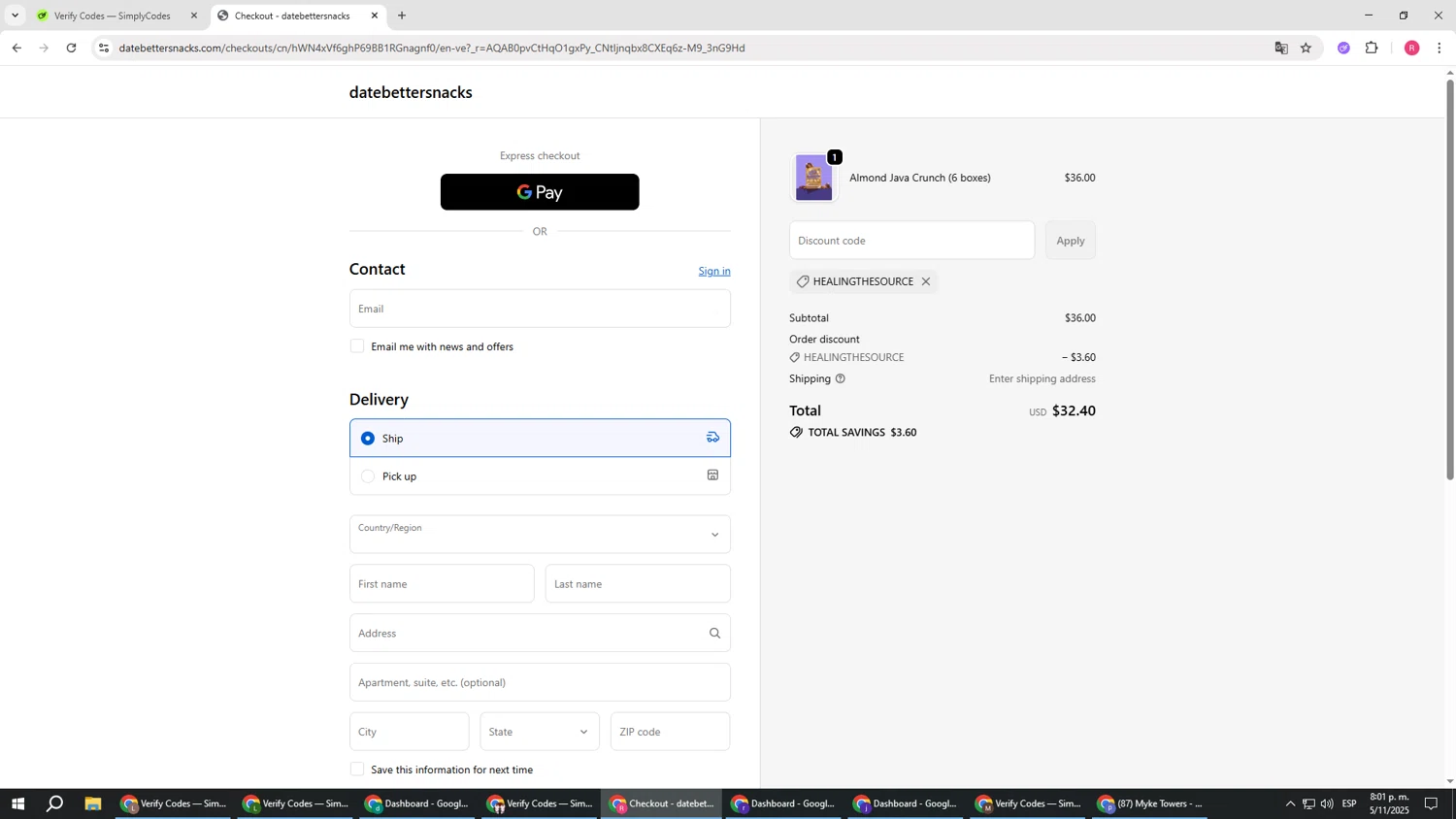Screen dimensions: 1456x819
Task: Open Windows taskbar search
Action: [55, 803]
